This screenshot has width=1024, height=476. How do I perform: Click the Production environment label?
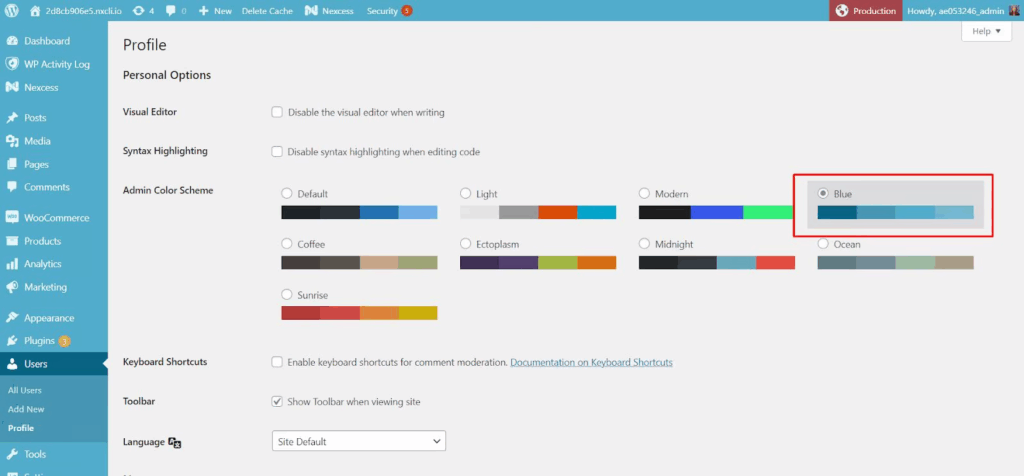pos(874,11)
